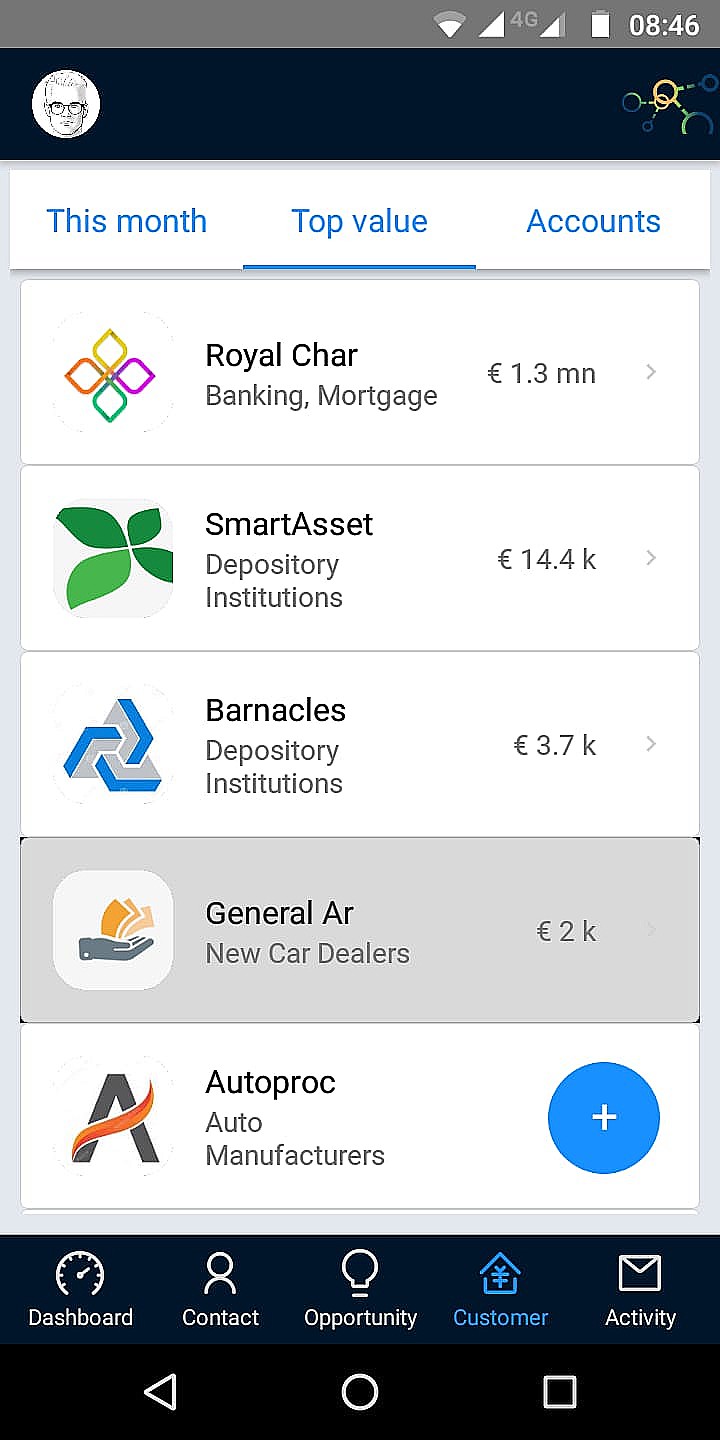720x1440 pixels.
Task: Tap the blue plus add button
Action: [x=604, y=1117]
